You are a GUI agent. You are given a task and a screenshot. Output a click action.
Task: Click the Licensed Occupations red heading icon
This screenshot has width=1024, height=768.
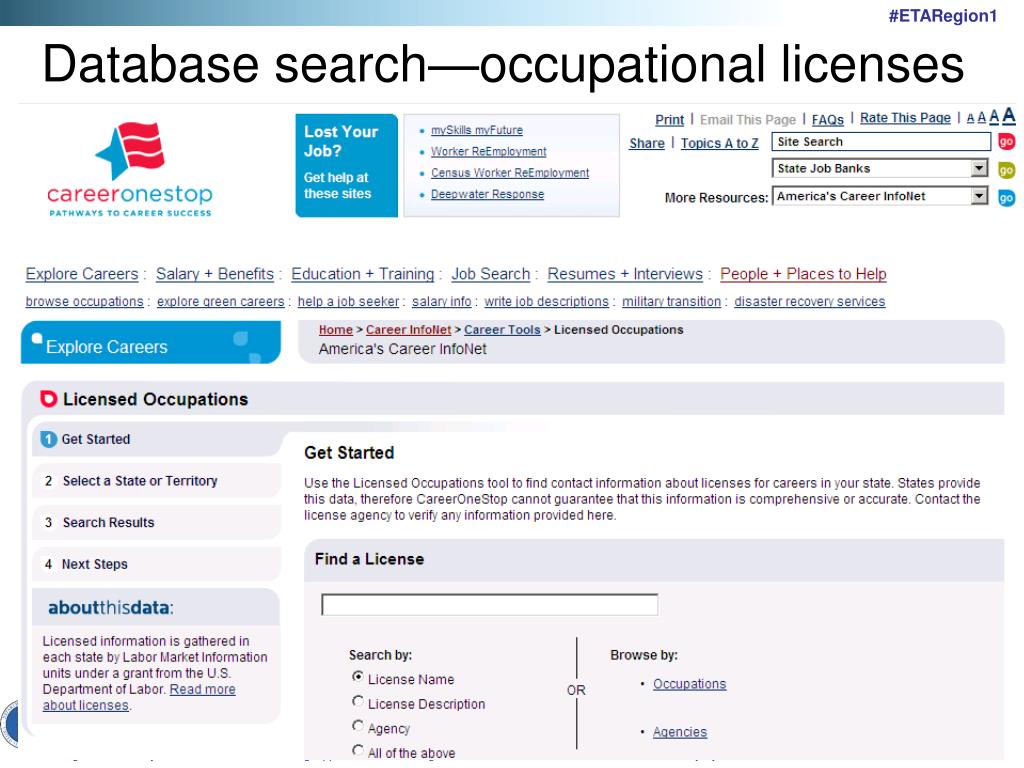click(48, 399)
